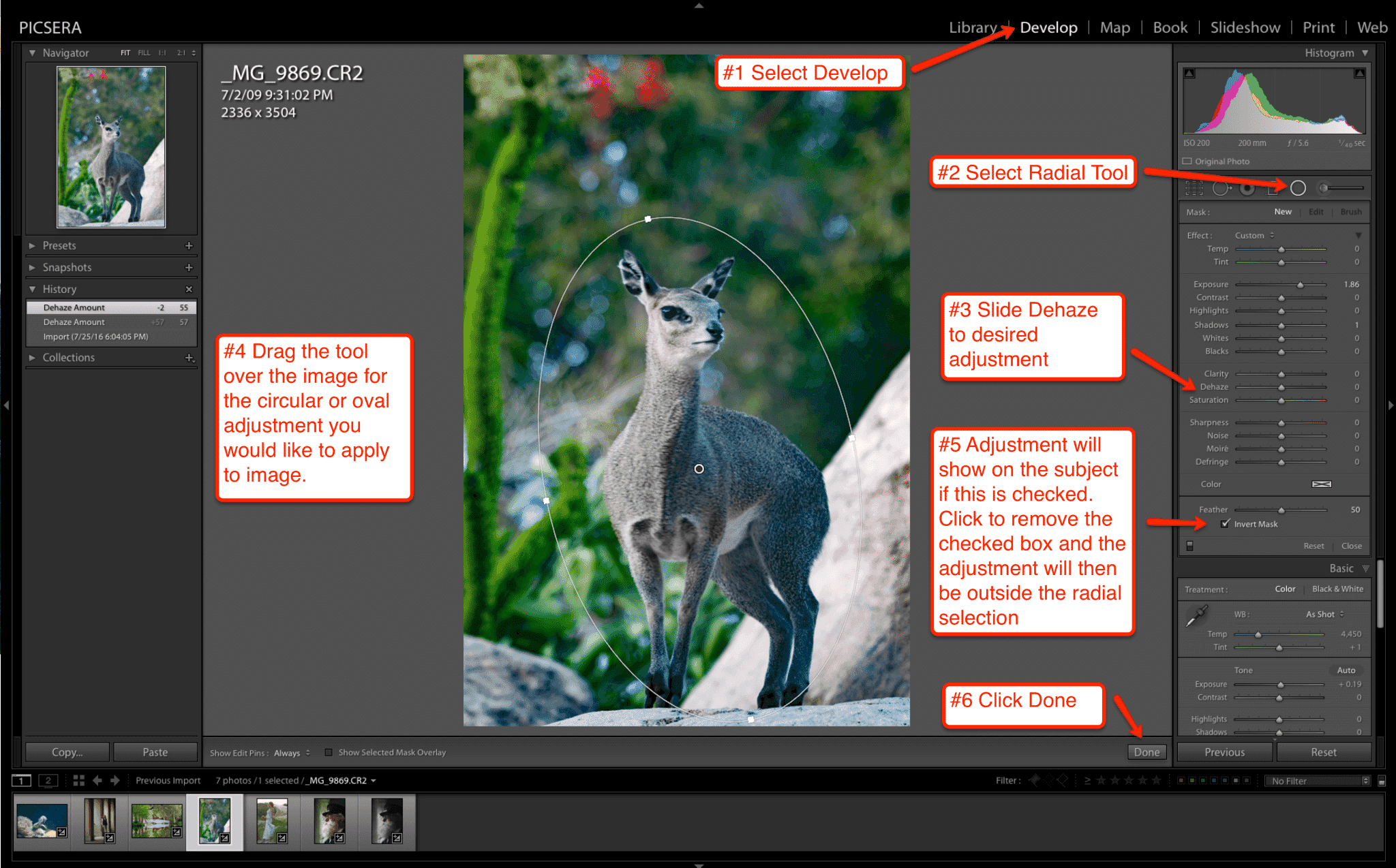
Task: Uncheck the Invert Mask checkbox
Action: tap(1226, 524)
